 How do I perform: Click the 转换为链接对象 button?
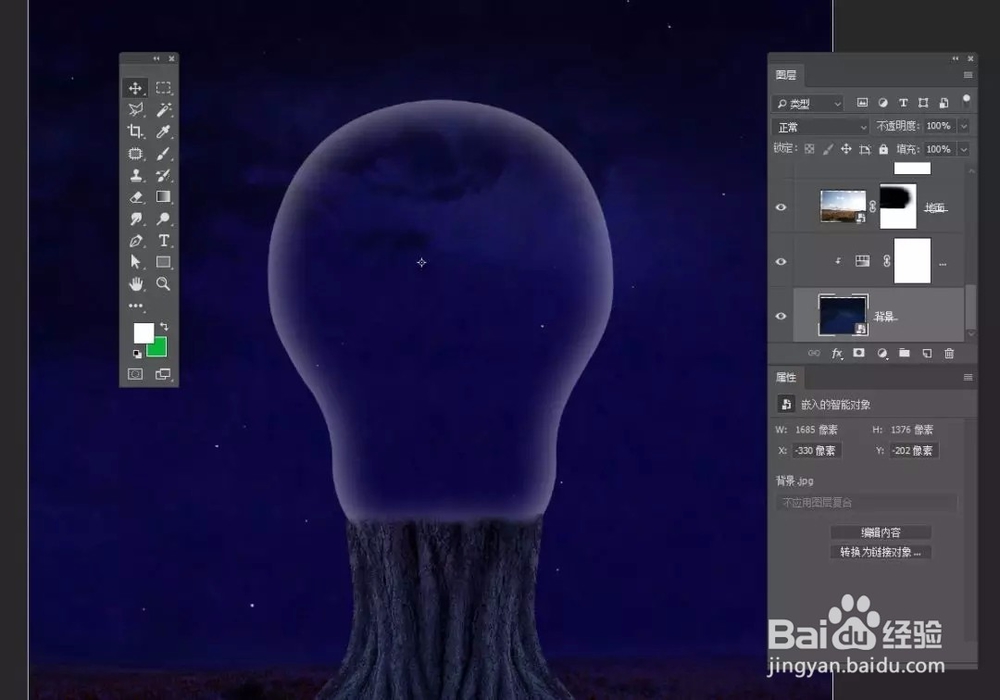click(x=881, y=552)
